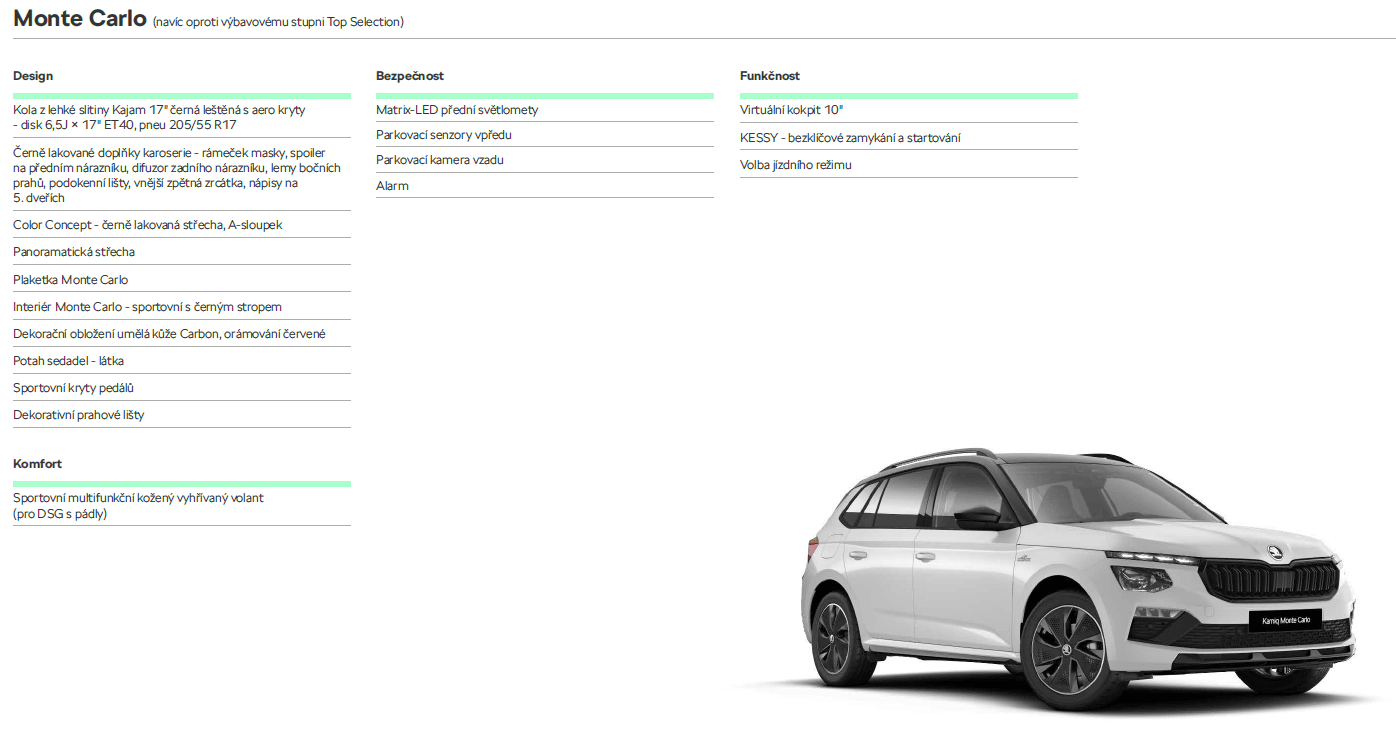Click the "Černě lakované doplňky karoserie" row

pos(182,175)
